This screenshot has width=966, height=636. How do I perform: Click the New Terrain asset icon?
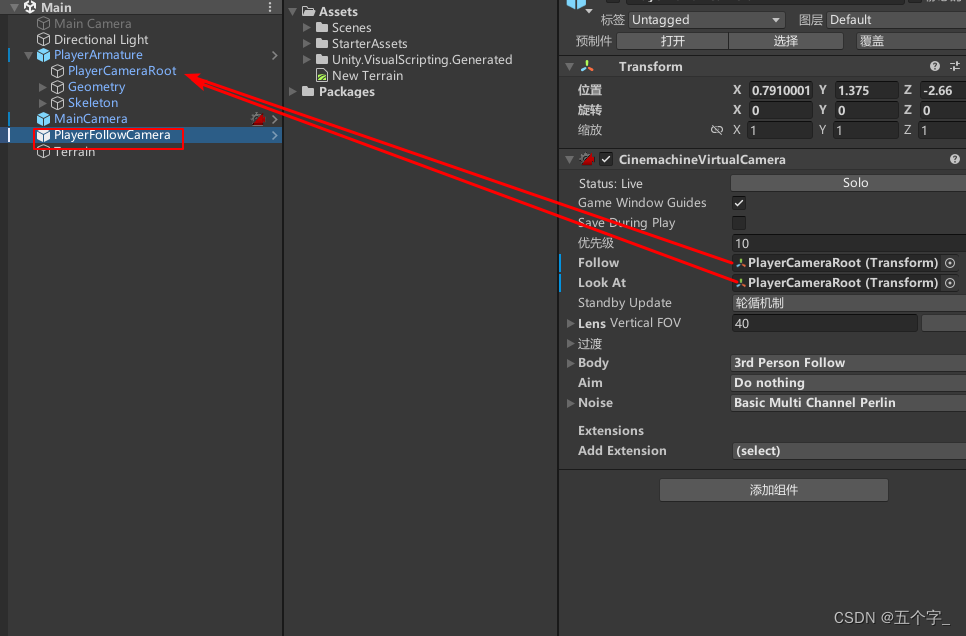coord(322,76)
